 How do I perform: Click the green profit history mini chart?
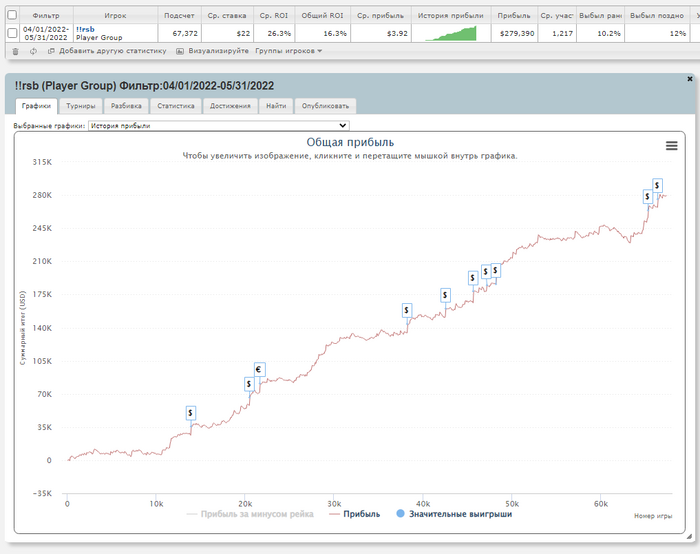[x=451, y=33]
